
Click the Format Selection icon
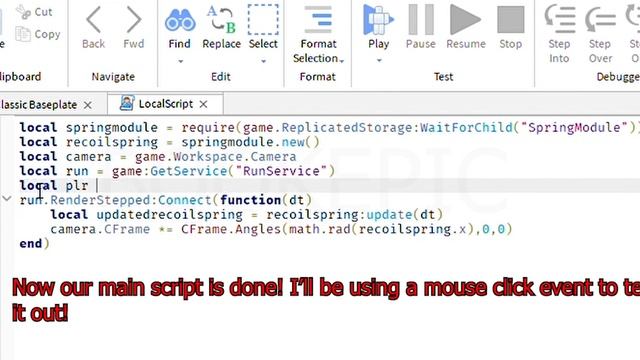point(318,19)
